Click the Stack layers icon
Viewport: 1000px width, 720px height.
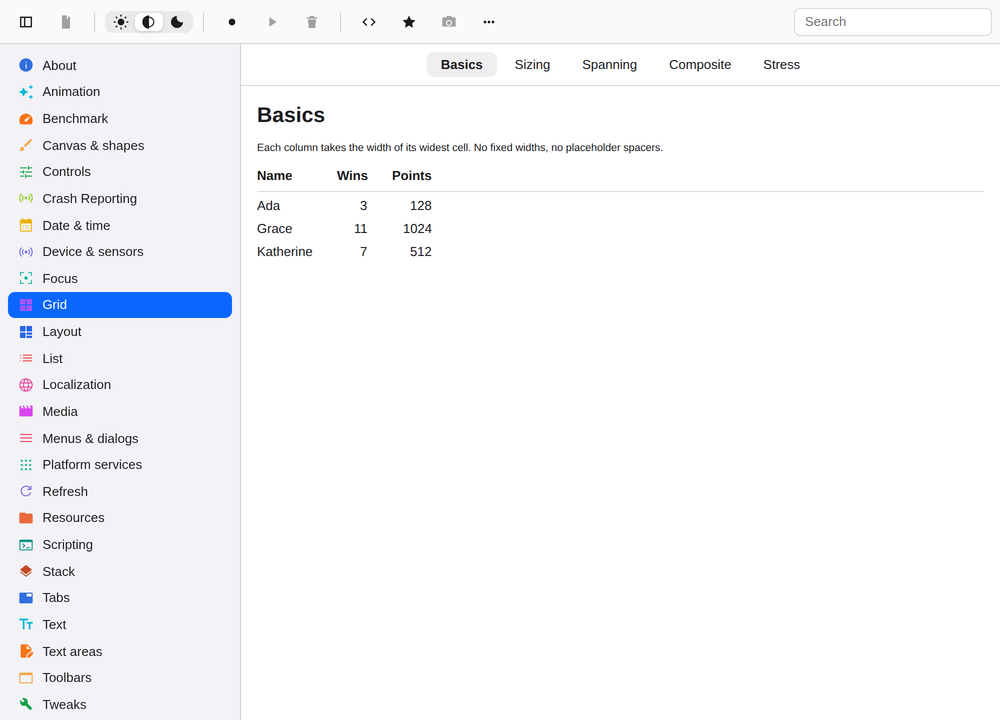[26, 571]
